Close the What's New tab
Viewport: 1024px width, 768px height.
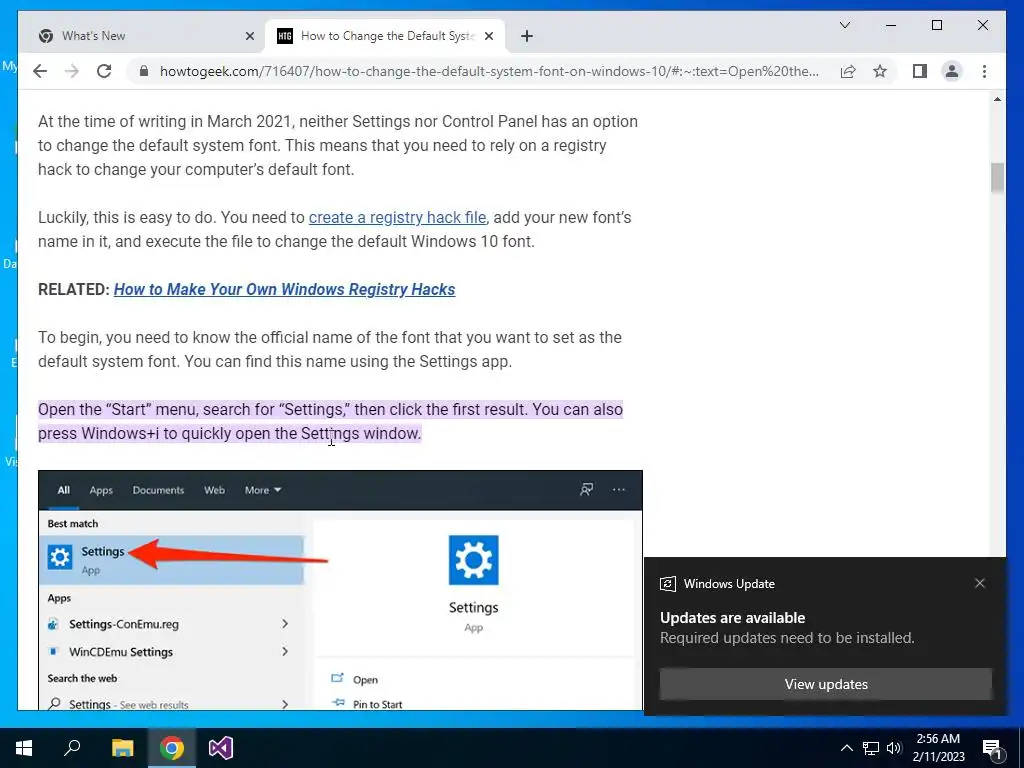[x=249, y=36]
